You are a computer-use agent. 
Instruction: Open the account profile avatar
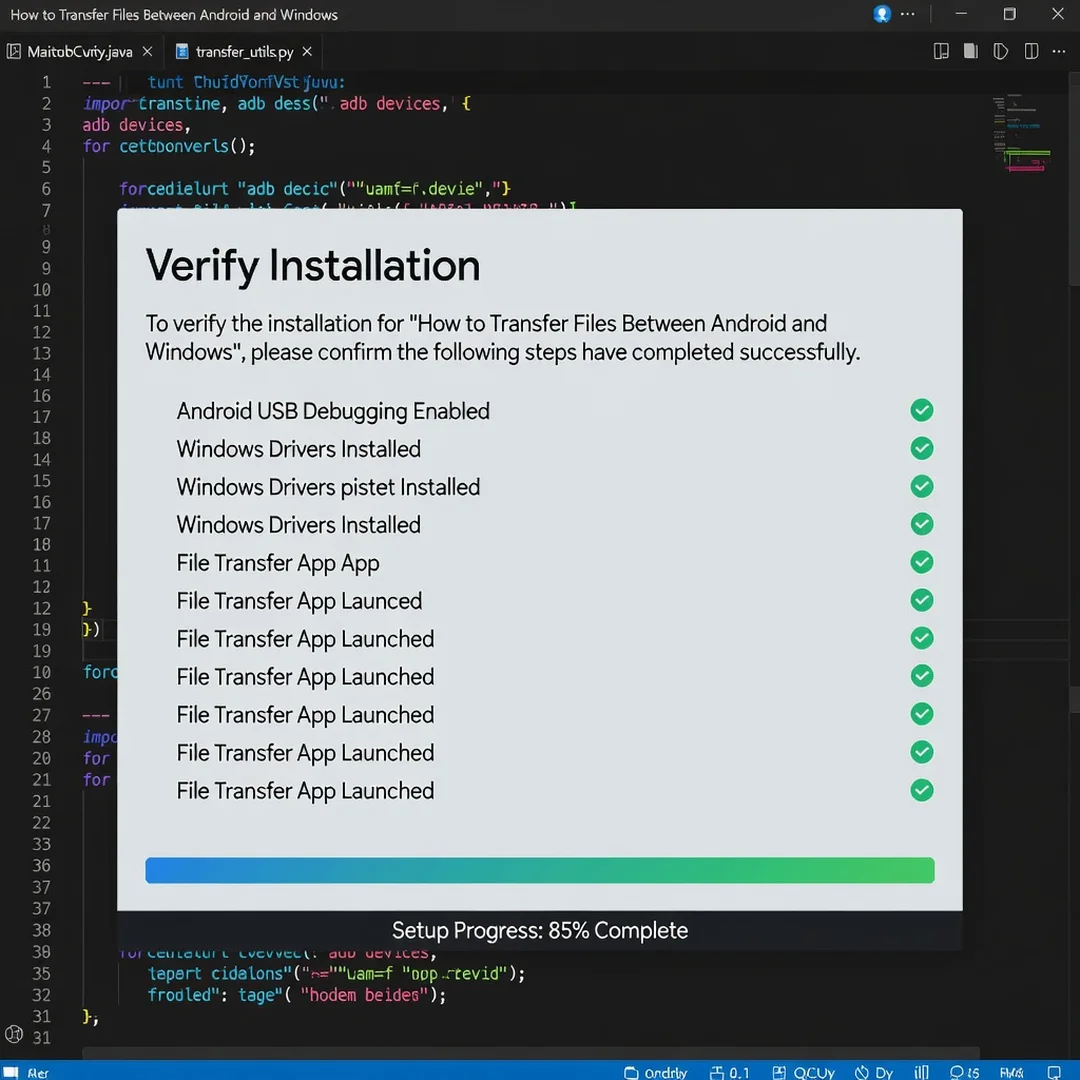882,14
